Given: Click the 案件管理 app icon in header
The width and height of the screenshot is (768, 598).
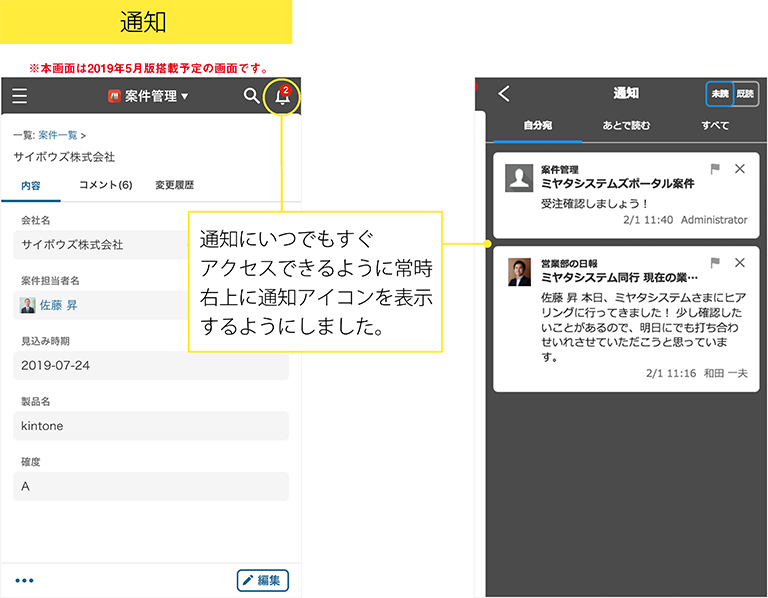Looking at the screenshot, I should point(114,96).
